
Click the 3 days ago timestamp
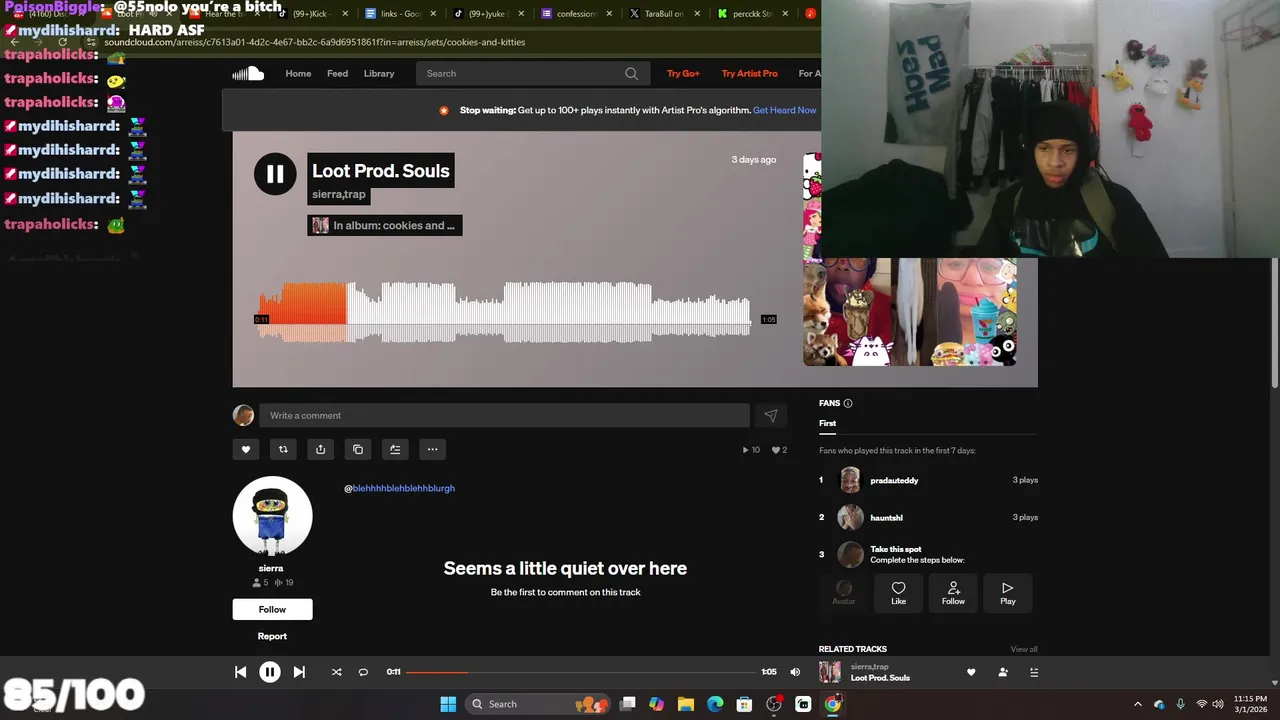click(753, 160)
